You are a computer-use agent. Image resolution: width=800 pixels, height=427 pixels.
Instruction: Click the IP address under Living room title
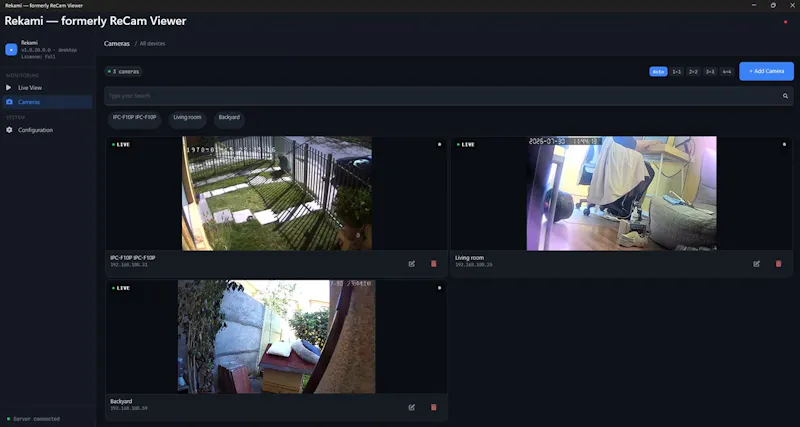coord(473,265)
